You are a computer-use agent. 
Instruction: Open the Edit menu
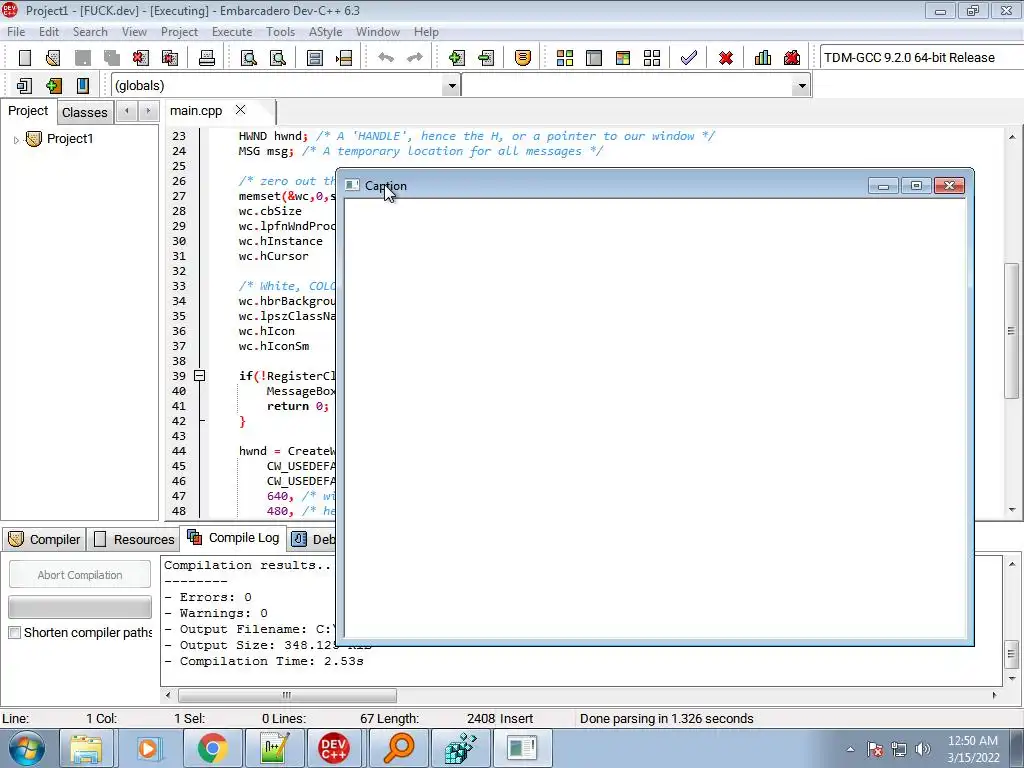(48, 32)
